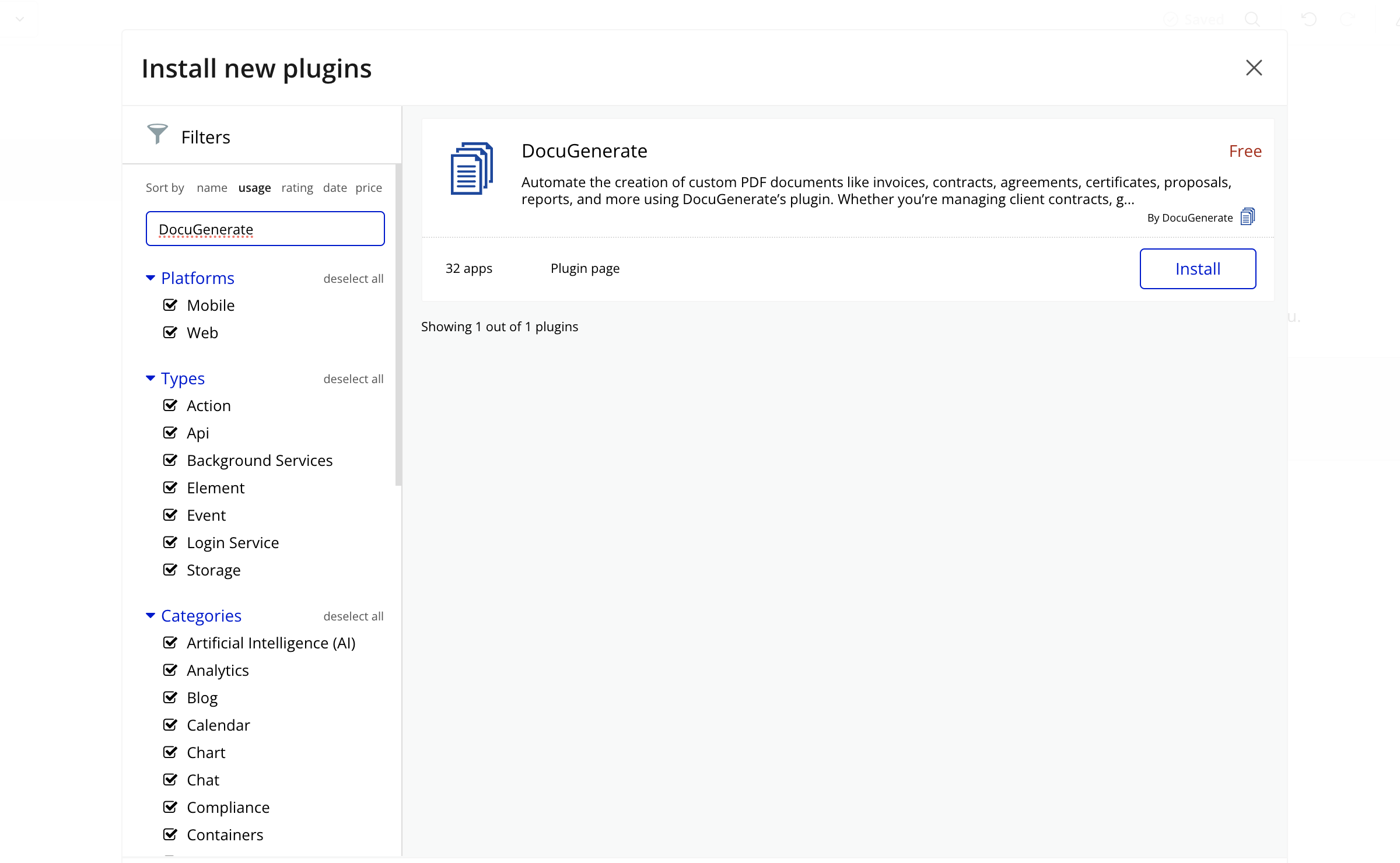
Task: Toggle the Chat category checkbox
Action: pos(170,780)
